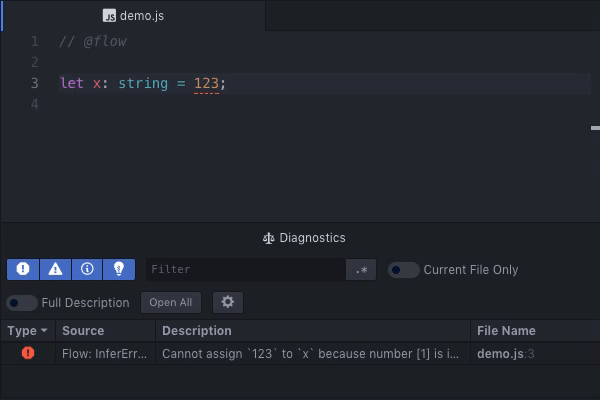Select the Diagnostics panel title
Viewport: 600px width, 400px height.
tap(312, 238)
